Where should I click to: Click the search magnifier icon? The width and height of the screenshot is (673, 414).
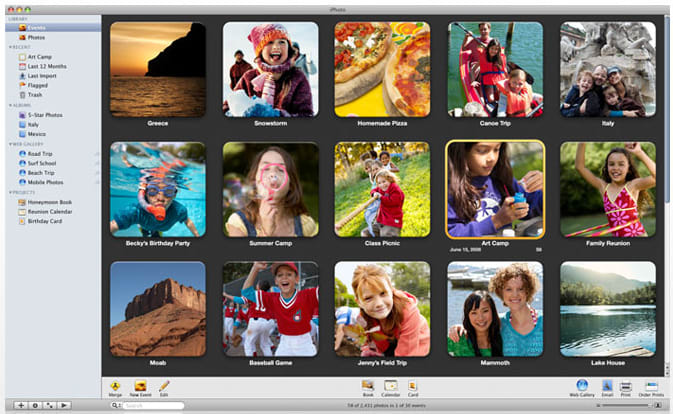[x=115, y=405]
